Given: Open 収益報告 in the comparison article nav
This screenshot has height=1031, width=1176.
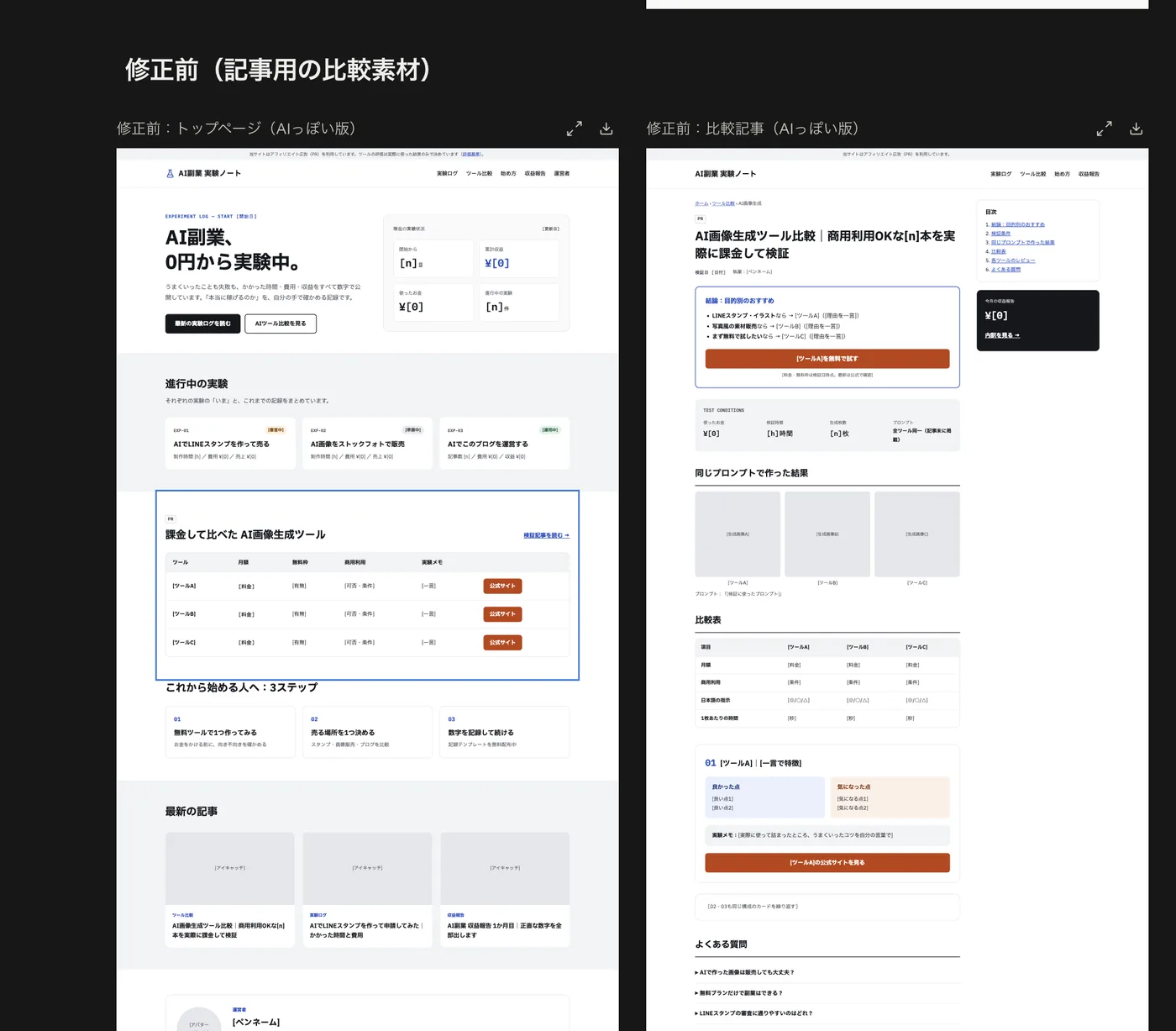Looking at the screenshot, I should point(1089,174).
